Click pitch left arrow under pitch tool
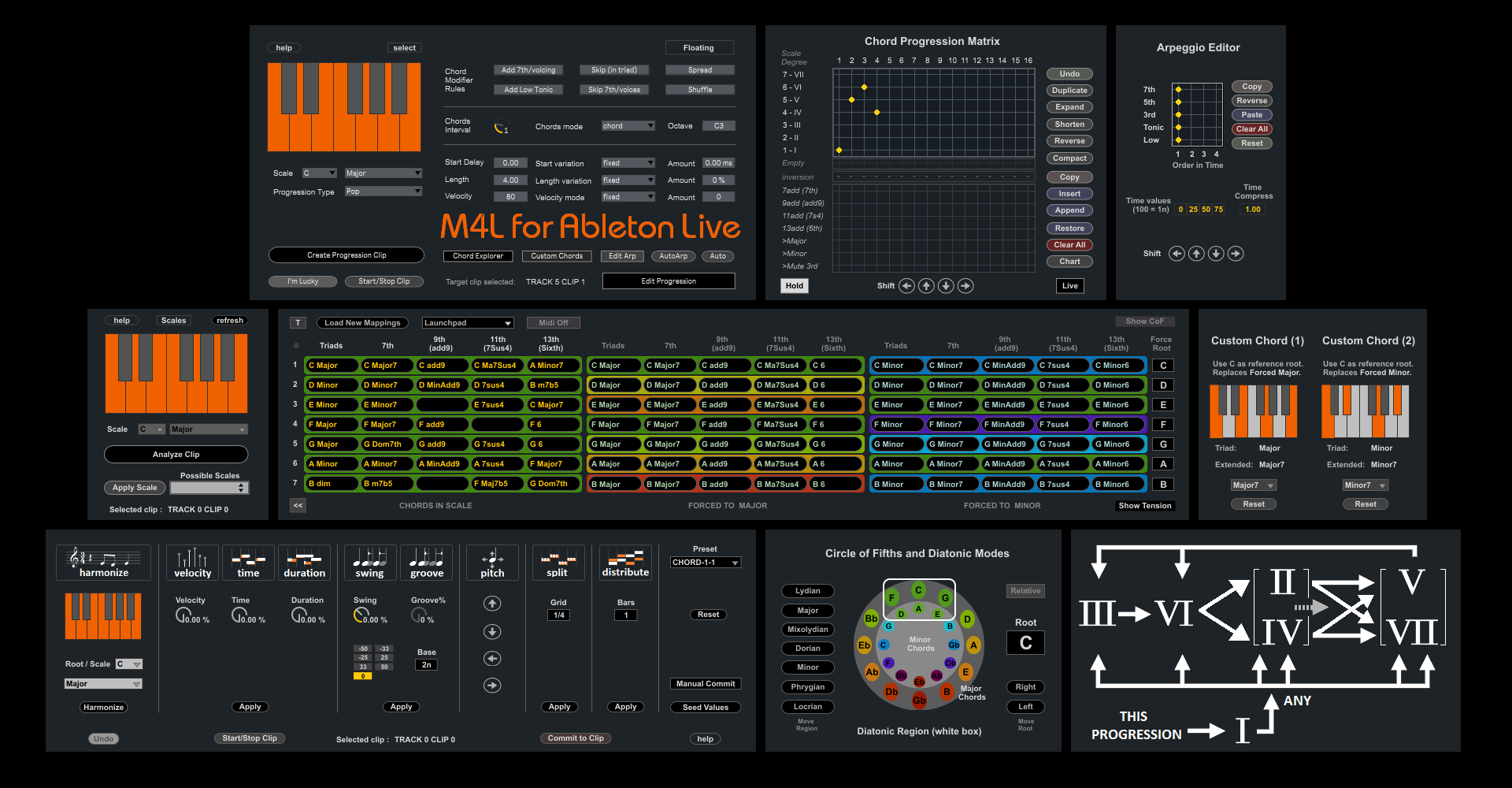Screen dimensions: 1512x788 tap(492, 659)
